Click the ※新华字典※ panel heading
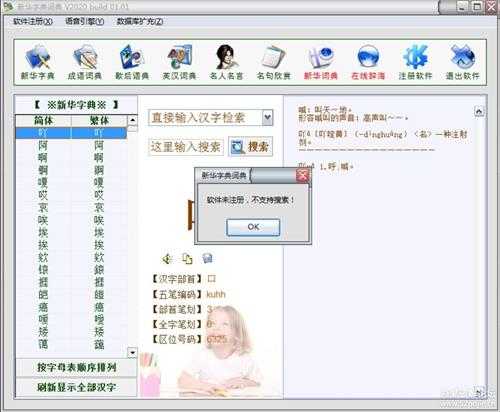This screenshot has width=500, height=412. coord(76,105)
